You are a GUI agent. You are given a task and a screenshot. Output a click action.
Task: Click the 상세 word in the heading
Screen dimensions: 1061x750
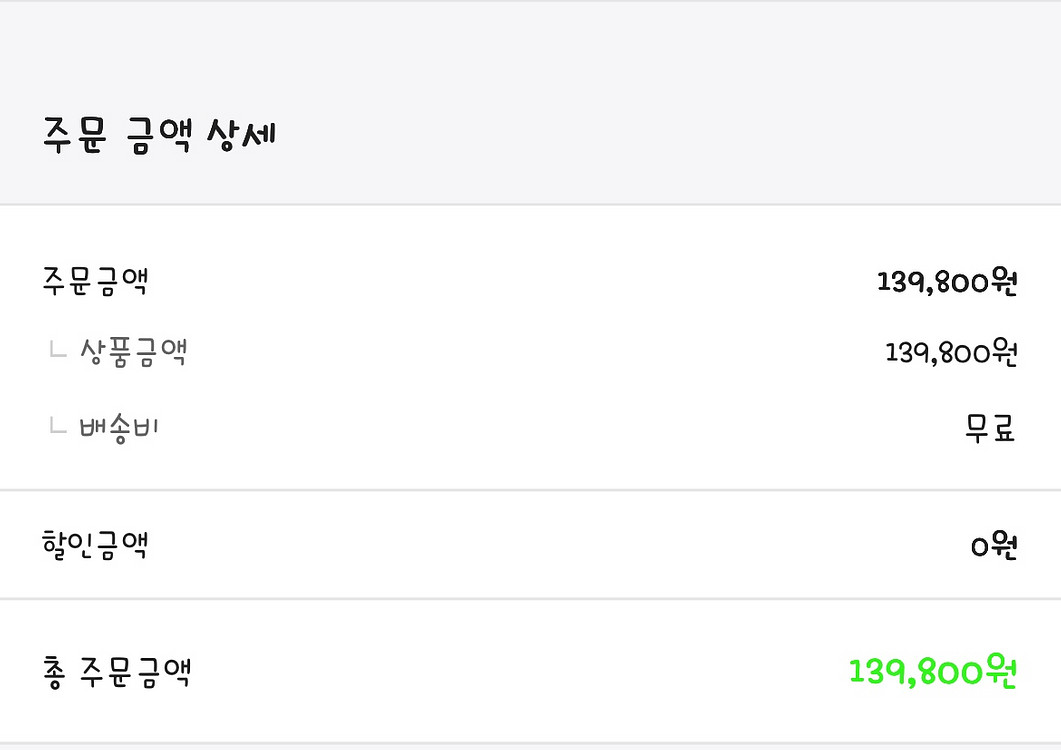241,134
